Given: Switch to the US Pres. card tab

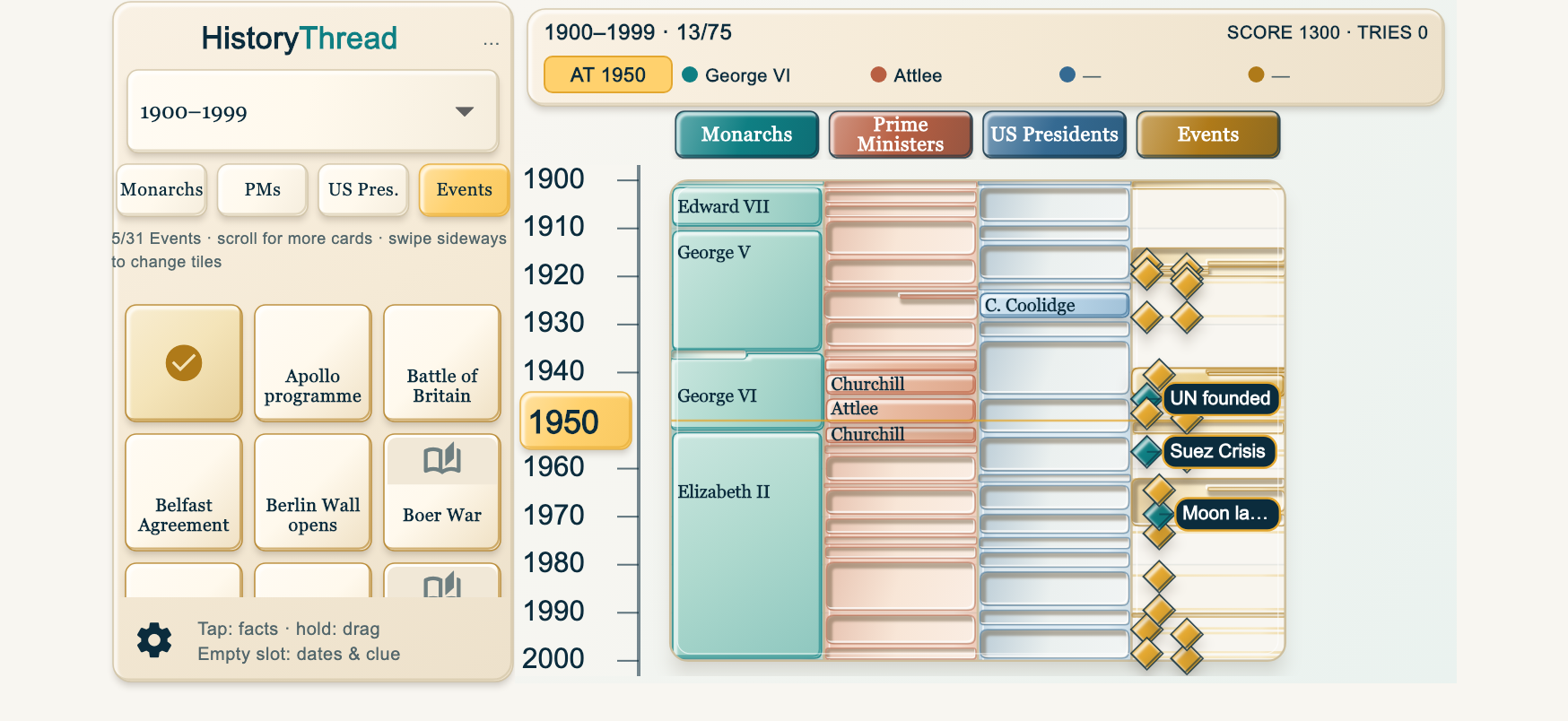Looking at the screenshot, I should (x=363, y=189).
